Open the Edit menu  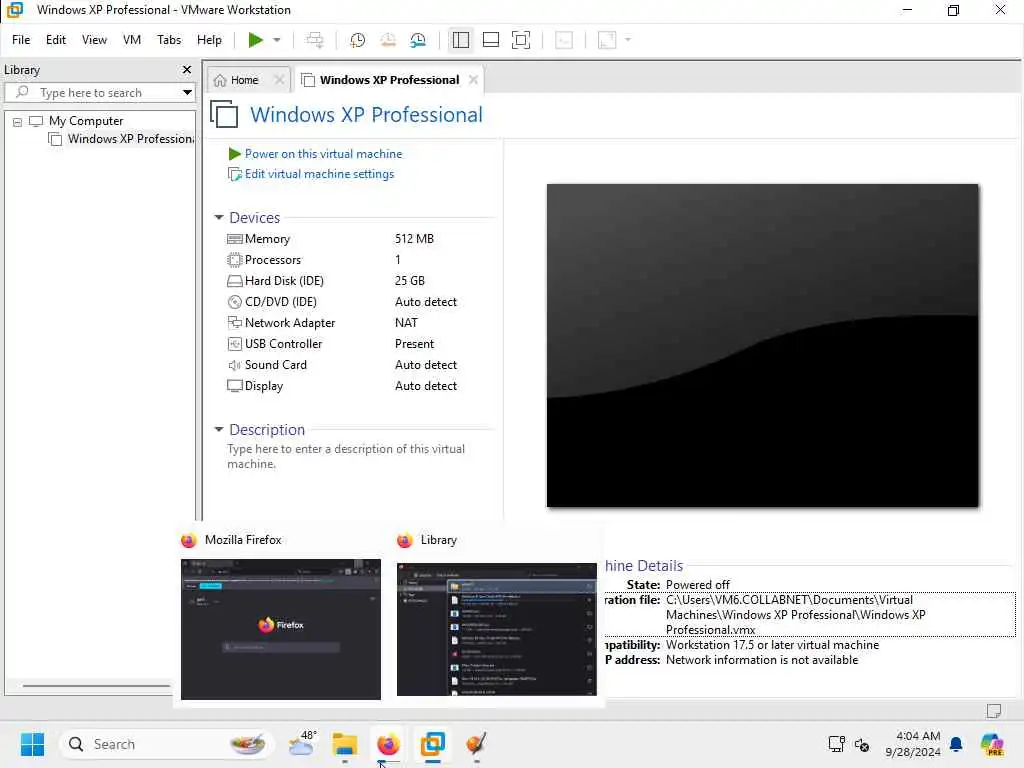point(56,40)
